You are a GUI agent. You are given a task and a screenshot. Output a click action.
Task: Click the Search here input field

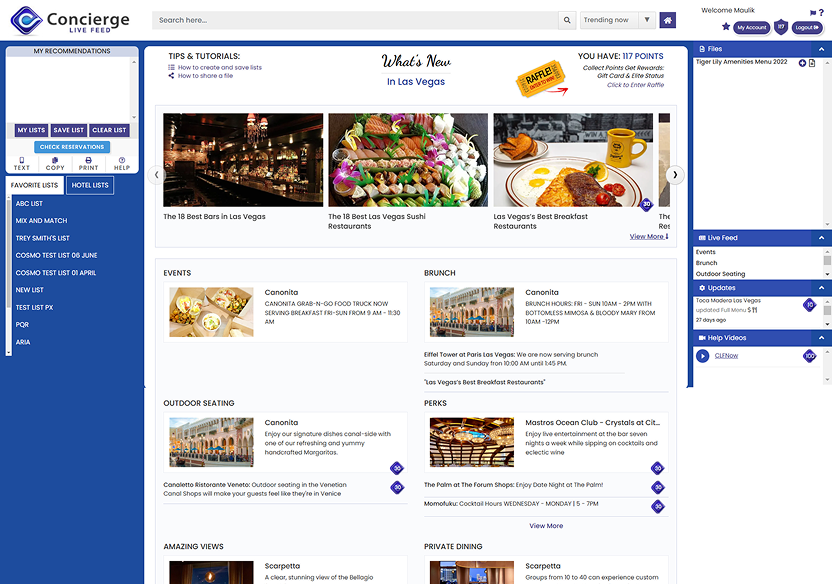pos(355,20)
